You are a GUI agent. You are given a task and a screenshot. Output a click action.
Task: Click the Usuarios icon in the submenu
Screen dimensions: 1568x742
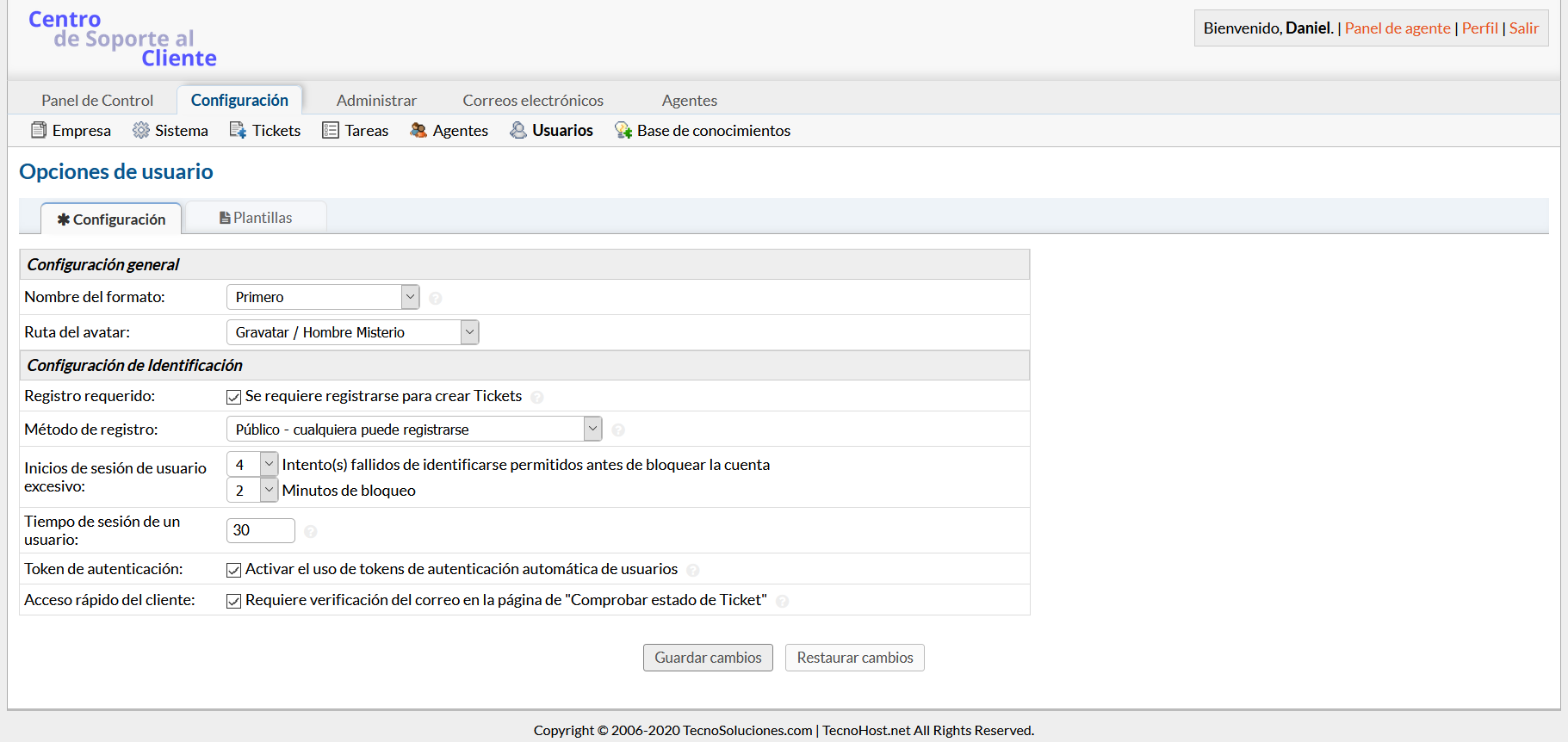518,130
